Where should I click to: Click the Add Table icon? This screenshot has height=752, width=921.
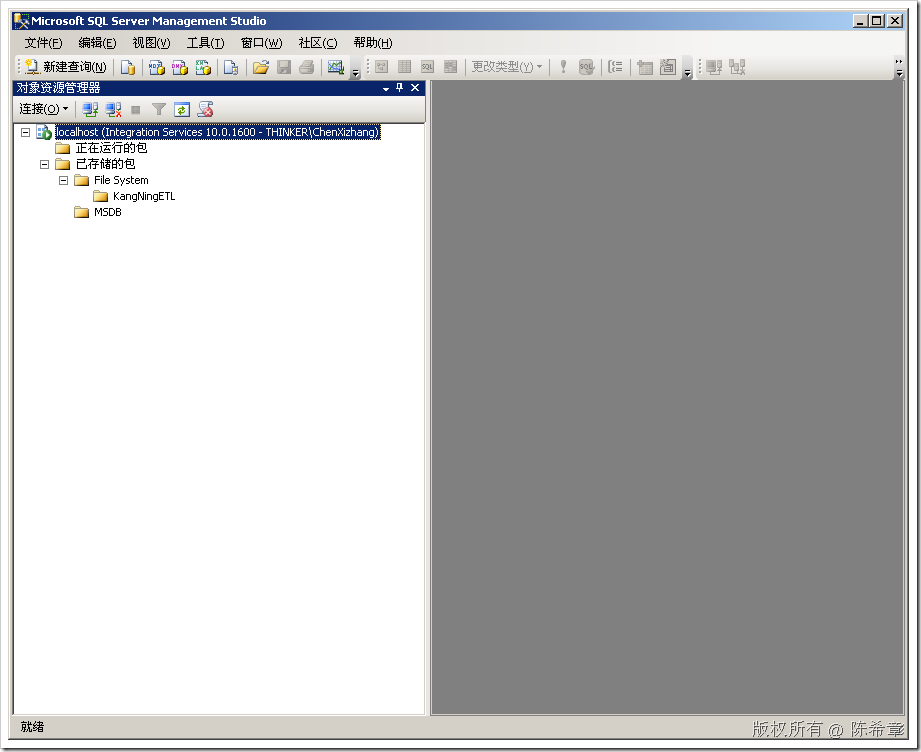645,67
